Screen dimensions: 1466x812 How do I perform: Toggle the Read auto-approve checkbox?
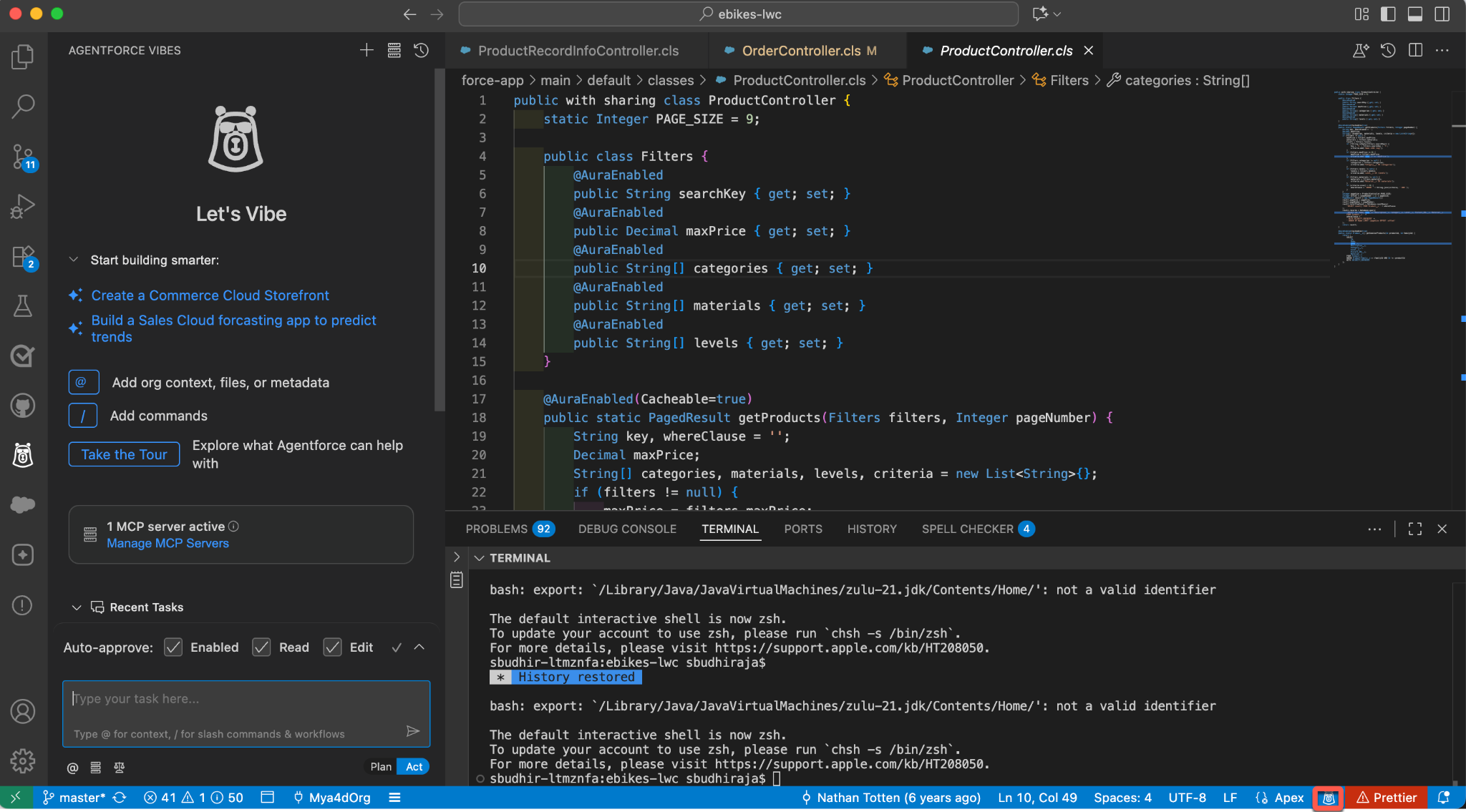[262, 647]
